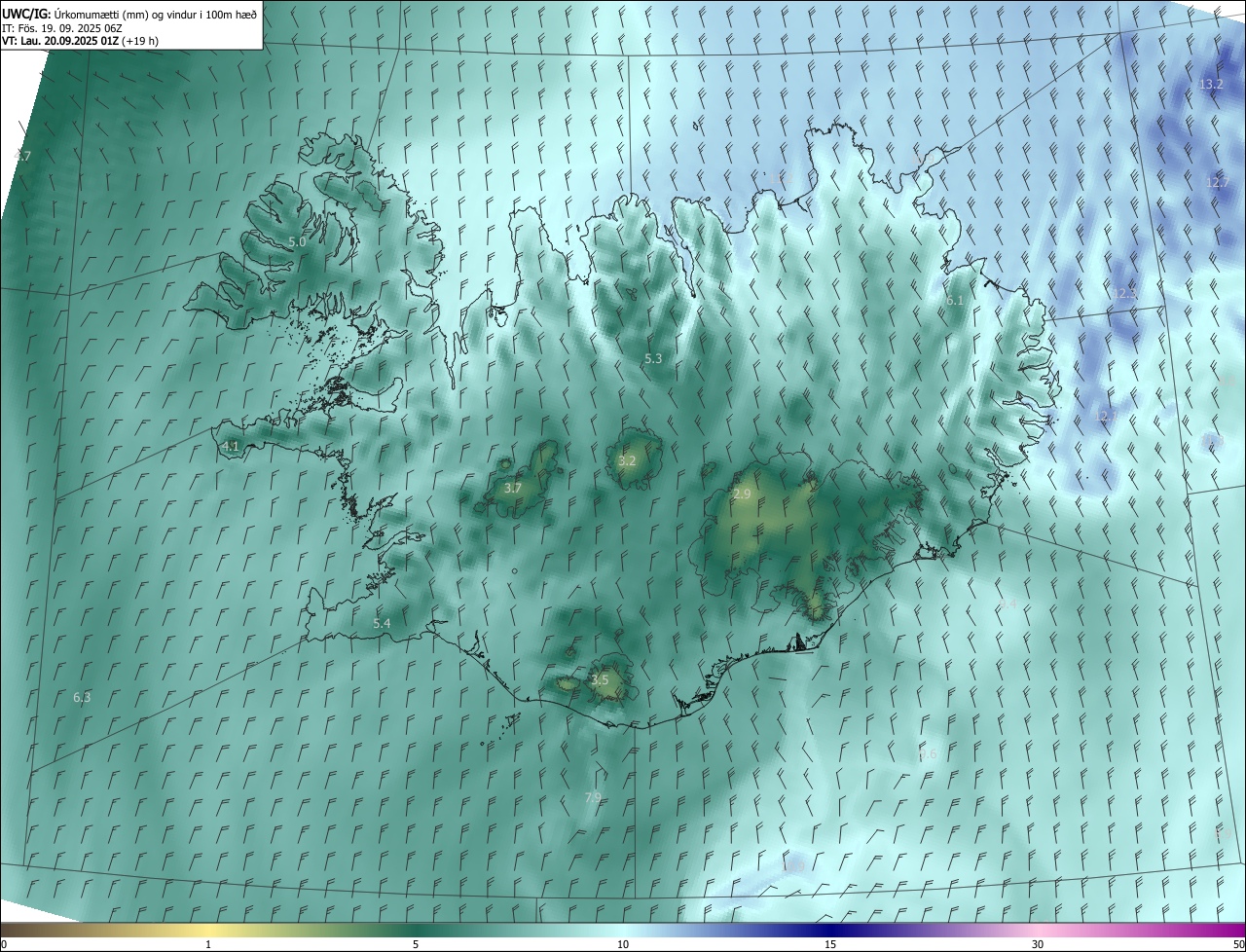Viewport: 1246px width, 952px height.
Task: Click the color scale tick label 50
Action: pos(1238,944)
